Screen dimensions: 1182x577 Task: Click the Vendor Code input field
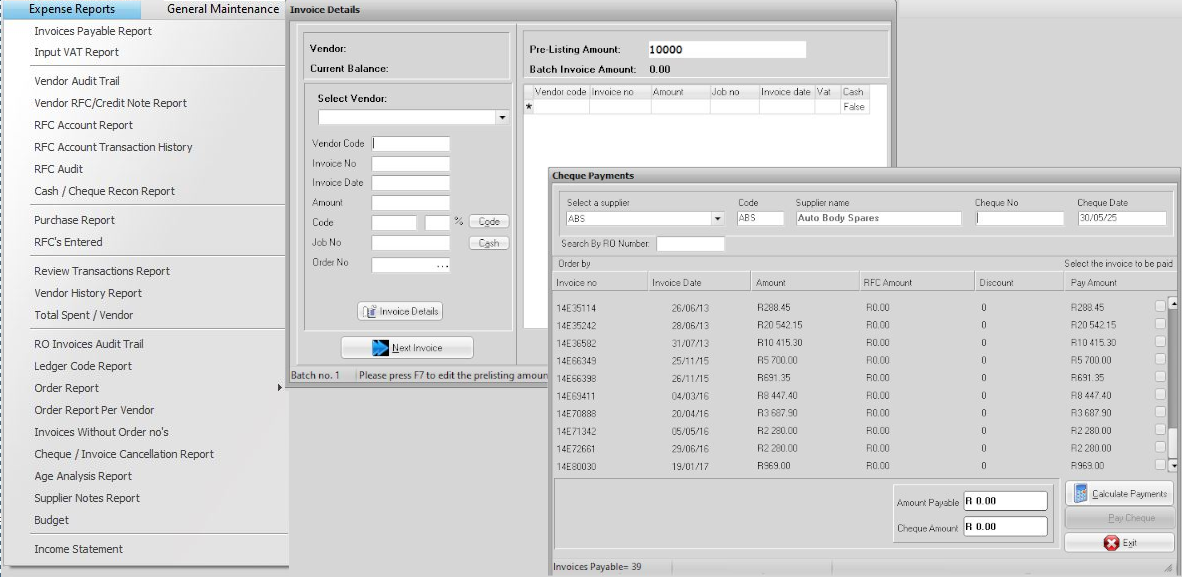pos(411,144)
